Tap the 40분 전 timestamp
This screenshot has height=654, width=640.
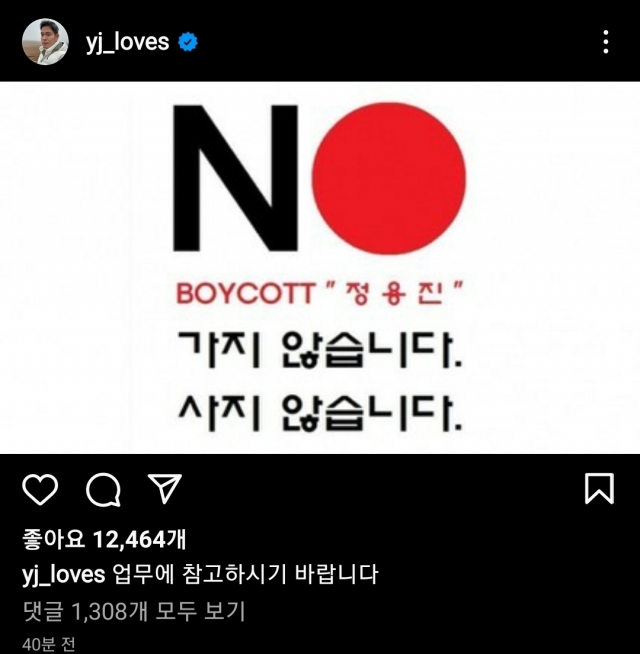point(49,644)
